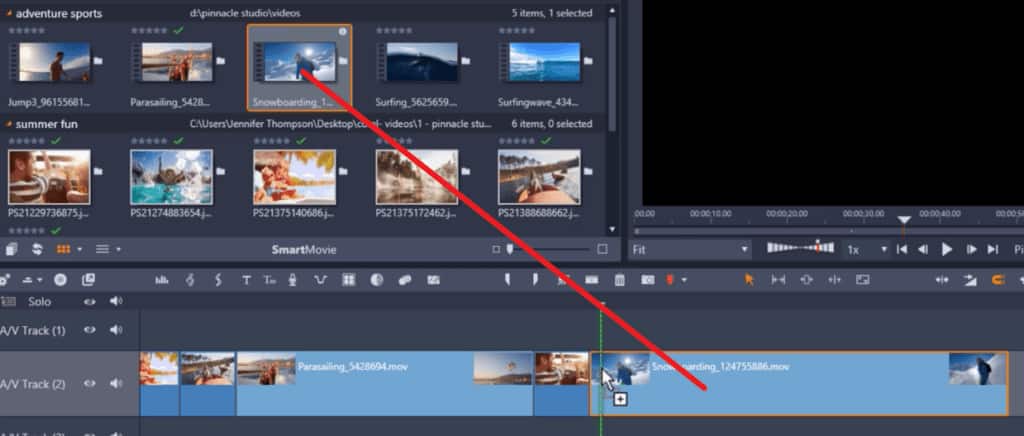
Task: Mute audio on A/V Track (2)
Action: click(116, 383)
